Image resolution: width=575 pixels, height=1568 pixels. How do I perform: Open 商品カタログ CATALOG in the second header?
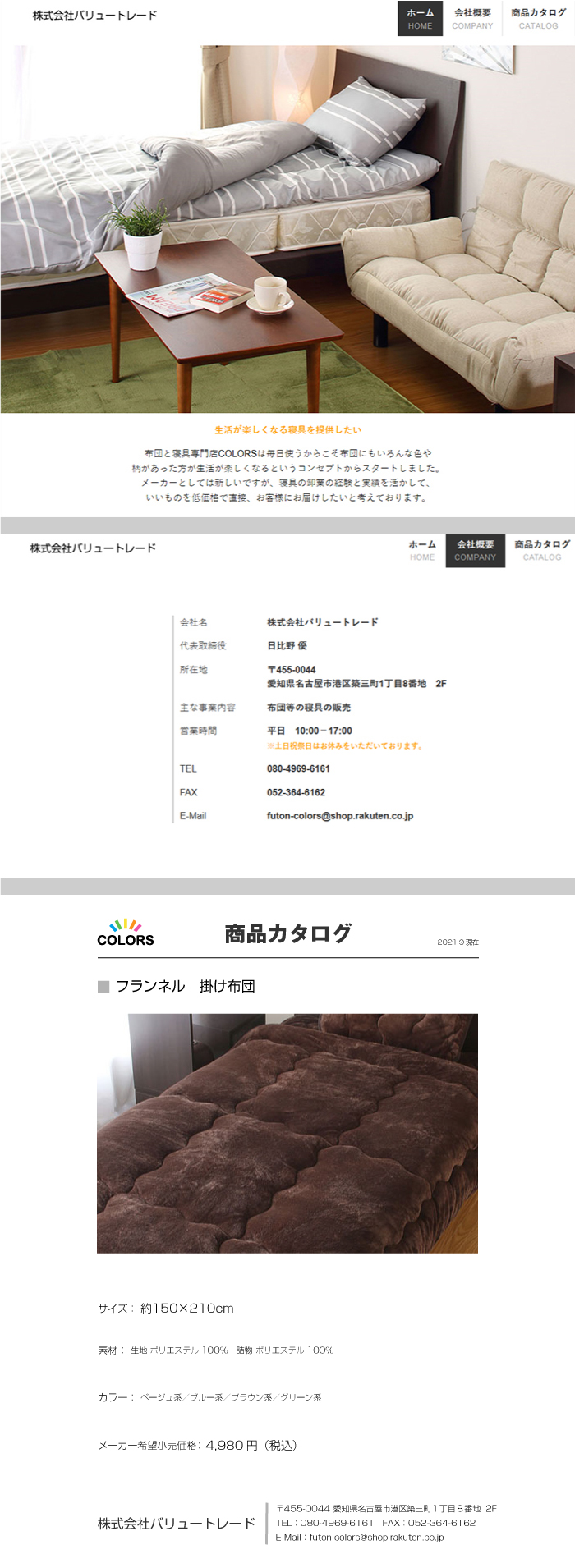[x=541, y=550]
